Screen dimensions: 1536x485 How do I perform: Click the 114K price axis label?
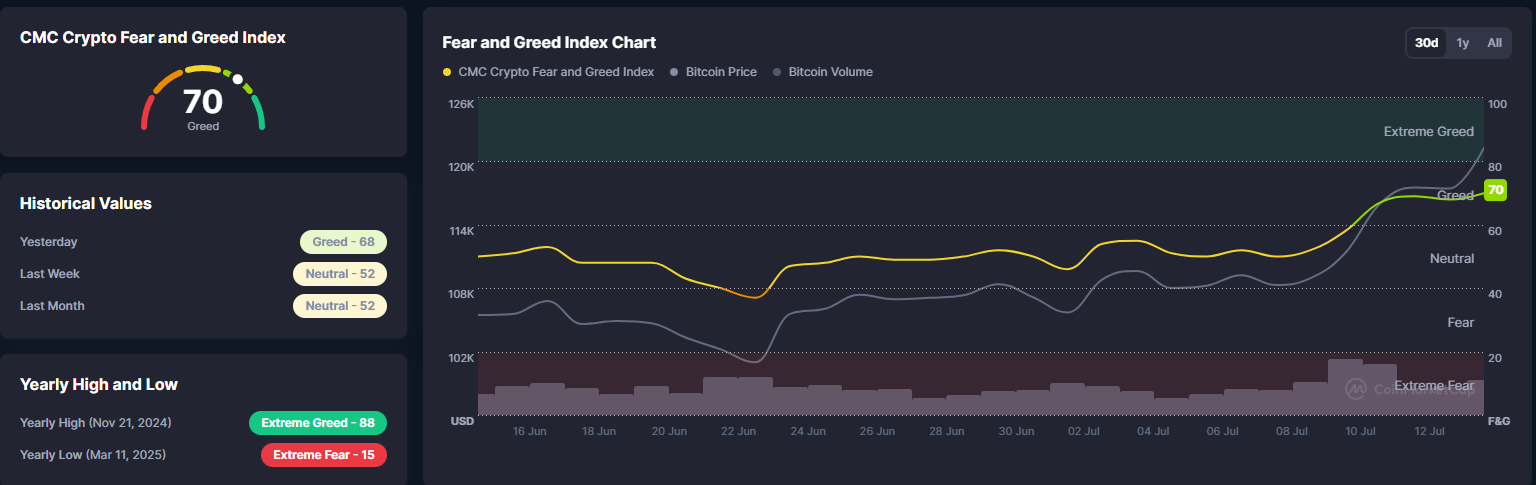[x=462, y=231]
